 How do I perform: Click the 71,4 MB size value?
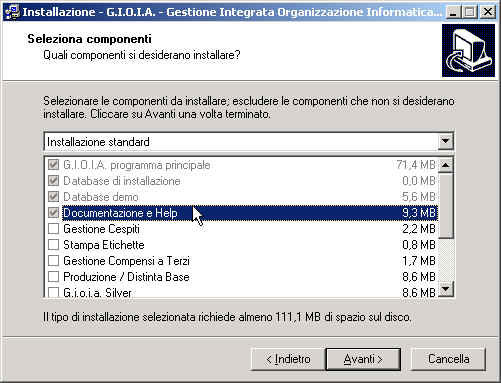click(416, 165)
